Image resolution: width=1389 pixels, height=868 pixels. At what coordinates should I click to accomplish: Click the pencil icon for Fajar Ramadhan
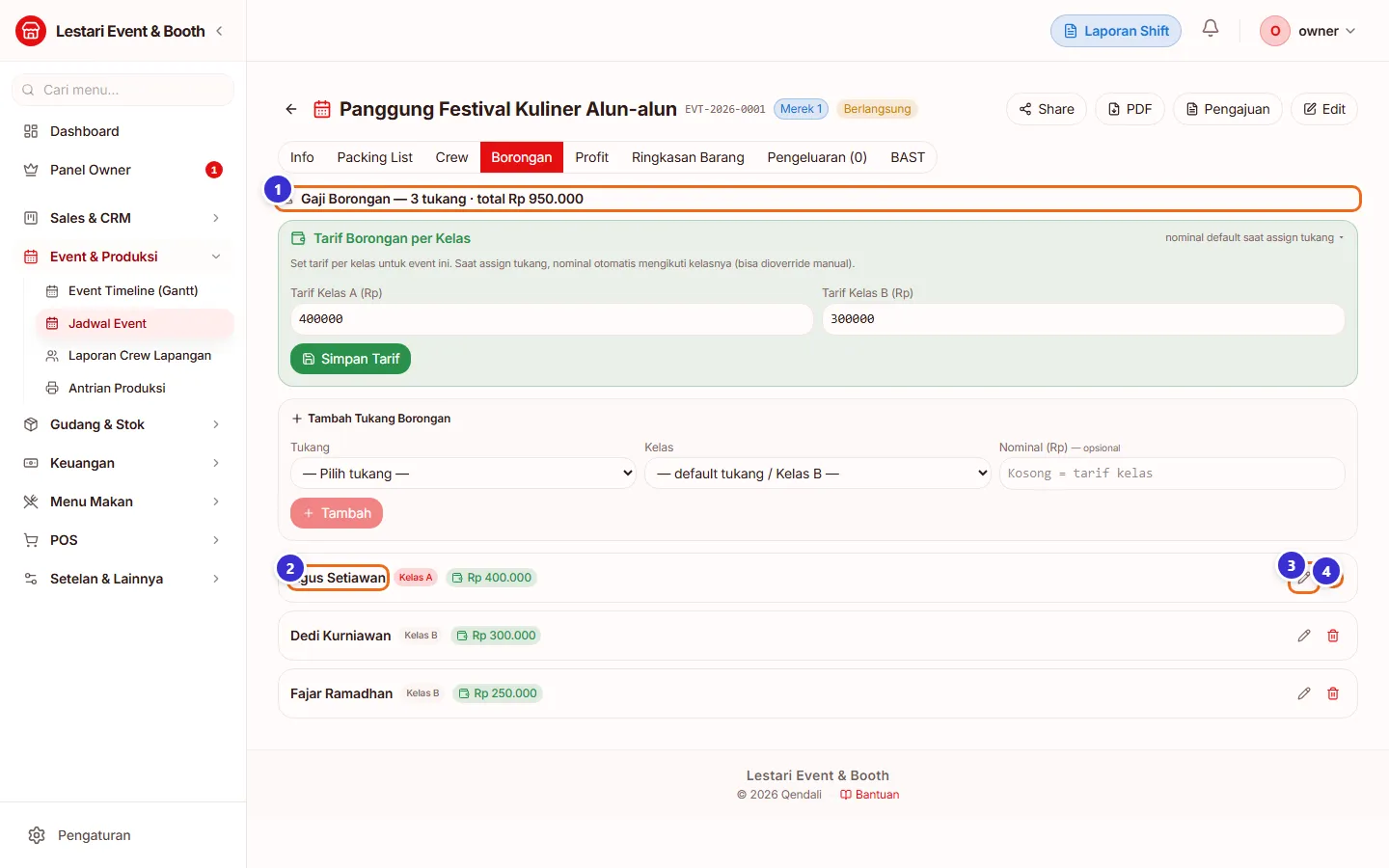[x=1304, y=693]
